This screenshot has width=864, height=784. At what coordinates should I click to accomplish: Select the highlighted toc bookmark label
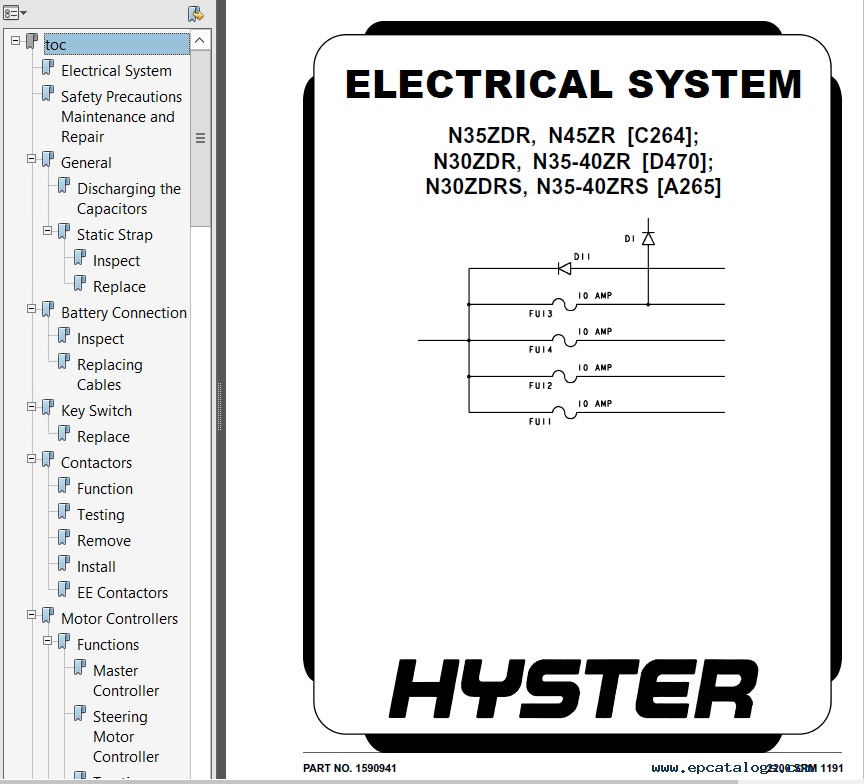[x=116, y=44]
